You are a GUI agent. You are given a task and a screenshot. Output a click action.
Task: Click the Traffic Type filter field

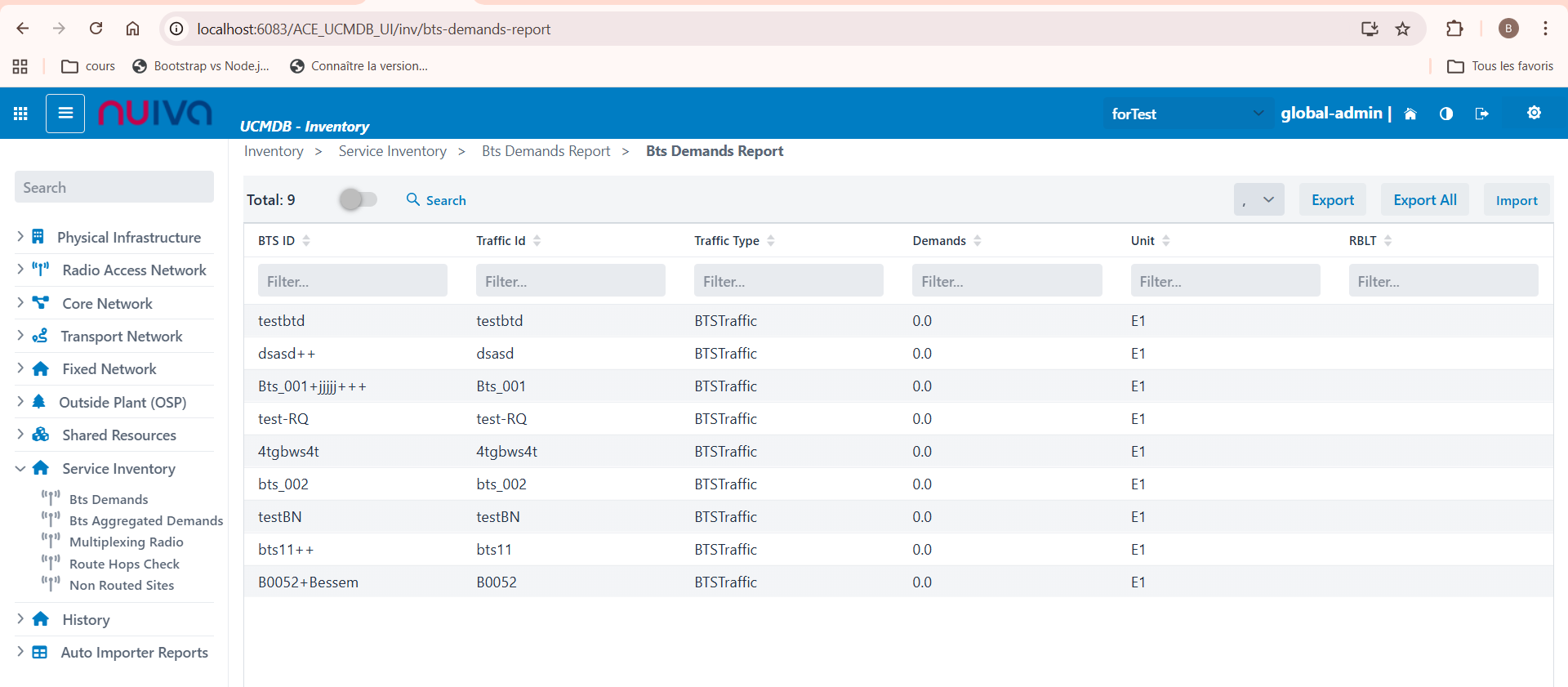pos(788,281)
